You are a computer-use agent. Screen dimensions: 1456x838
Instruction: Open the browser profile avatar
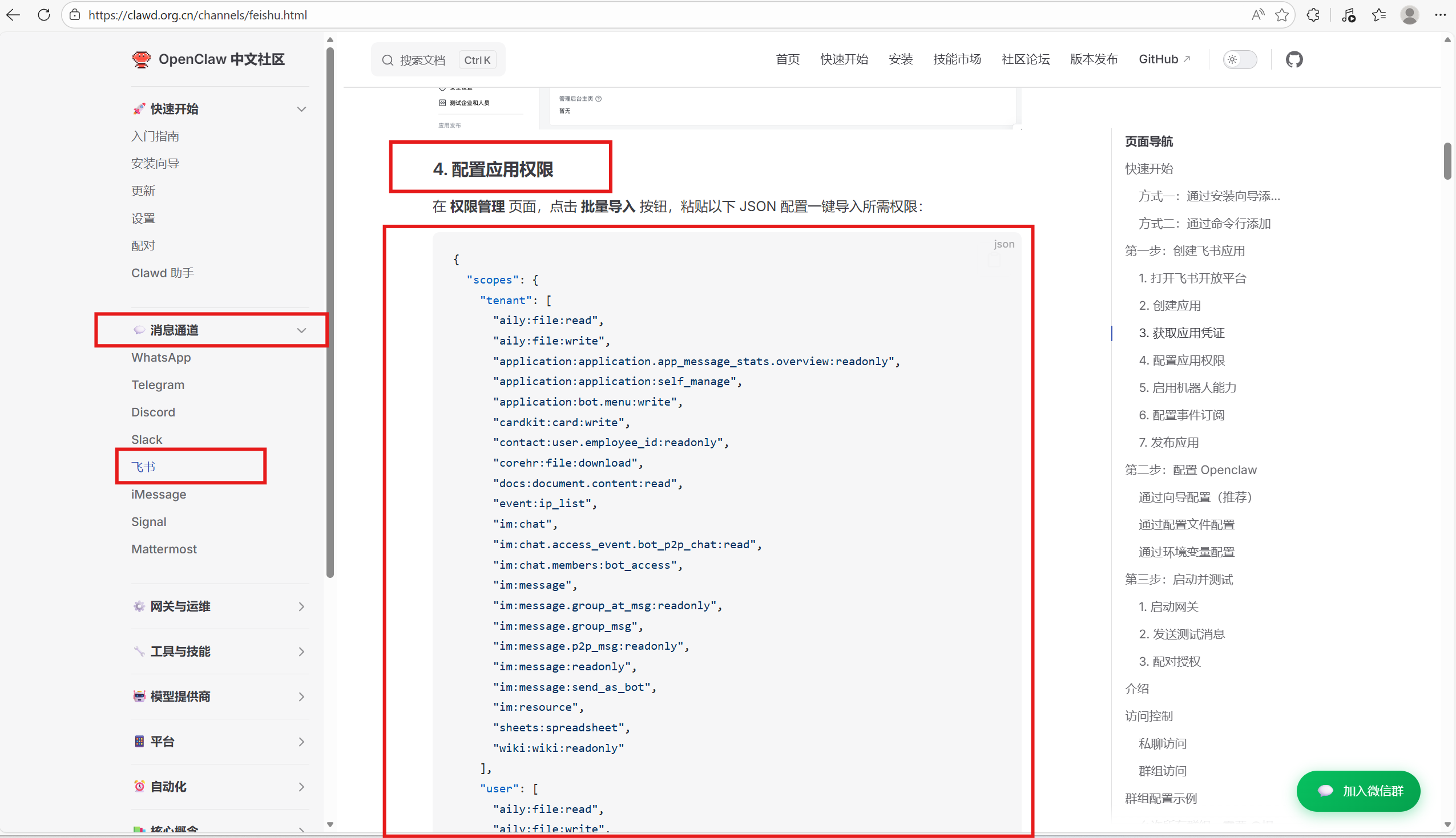click(x=1409, y=15)
